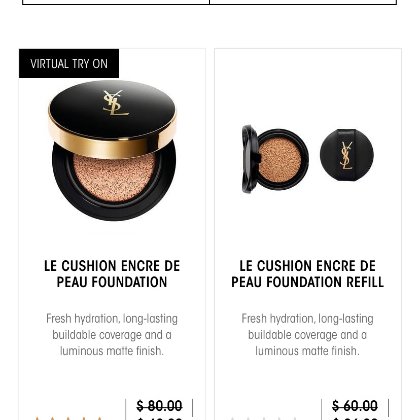
Task: Open Le Cushion Encre de Peau Foundation title
Action: pyautogui.click(x=112, y=274)
